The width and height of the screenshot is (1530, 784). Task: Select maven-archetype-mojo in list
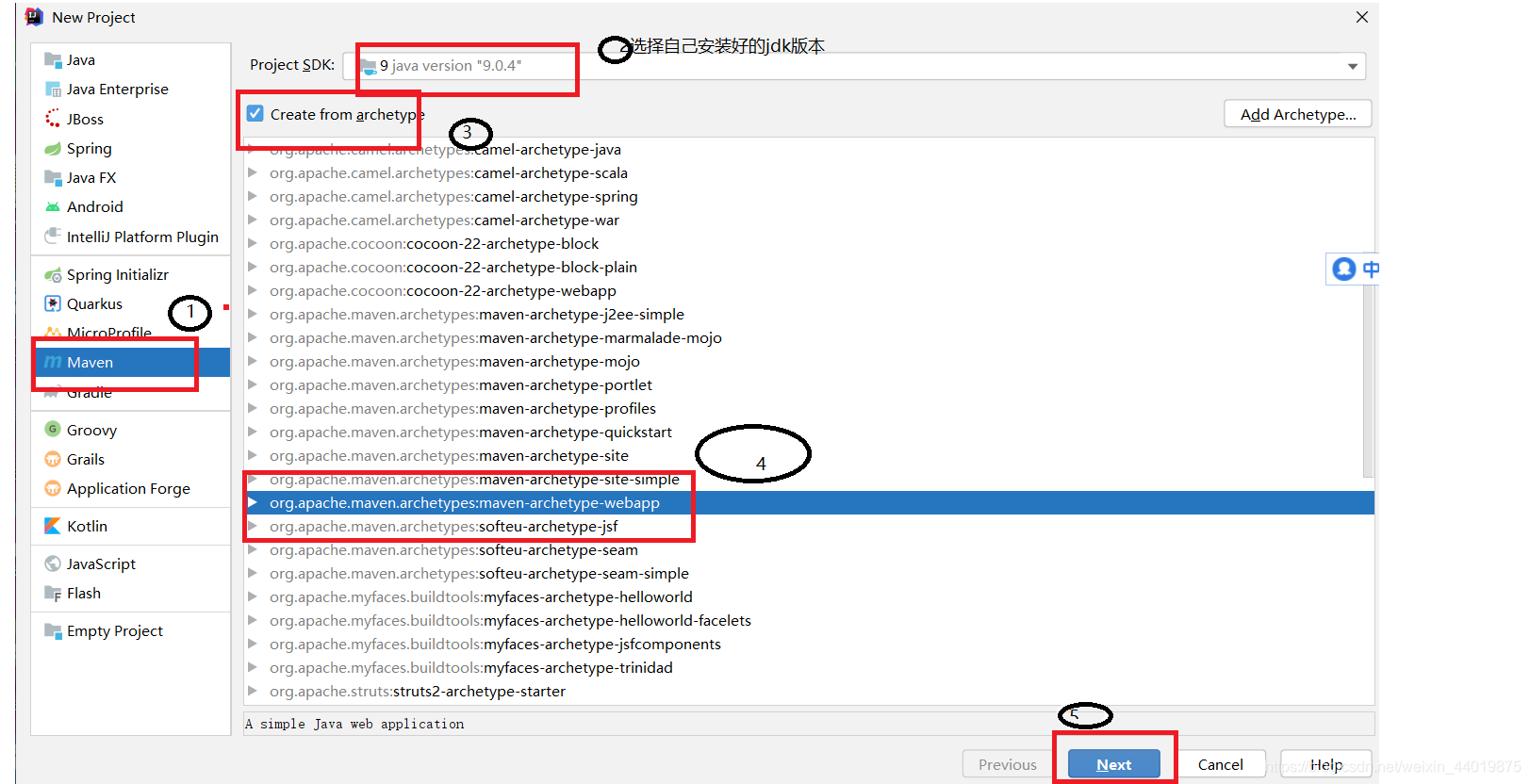tap(809, 361)
